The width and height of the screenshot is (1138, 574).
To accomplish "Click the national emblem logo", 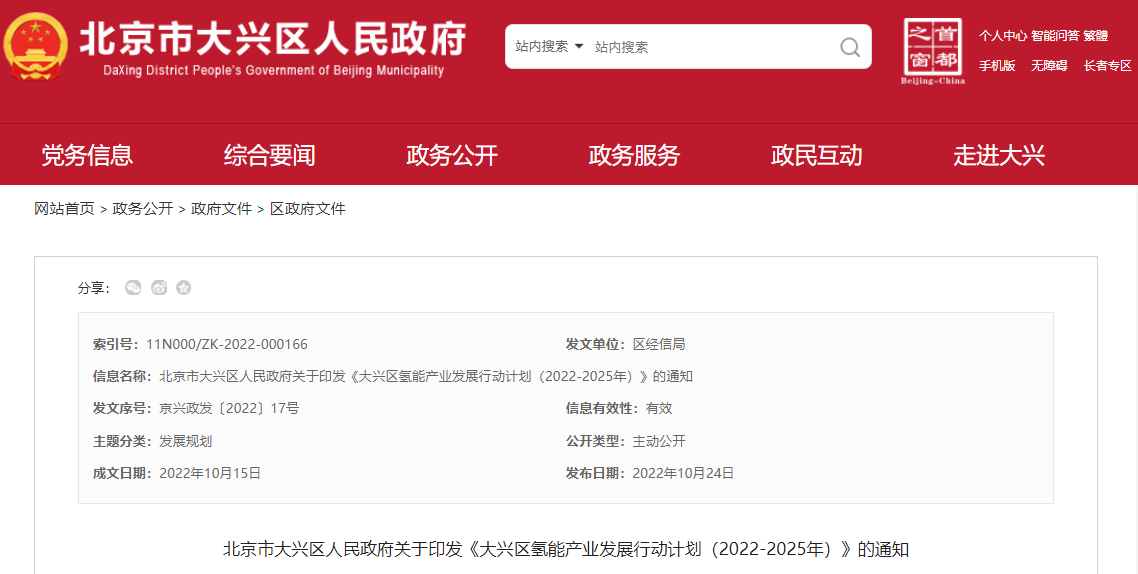I will pyautogui.click(x=36, y=47).
